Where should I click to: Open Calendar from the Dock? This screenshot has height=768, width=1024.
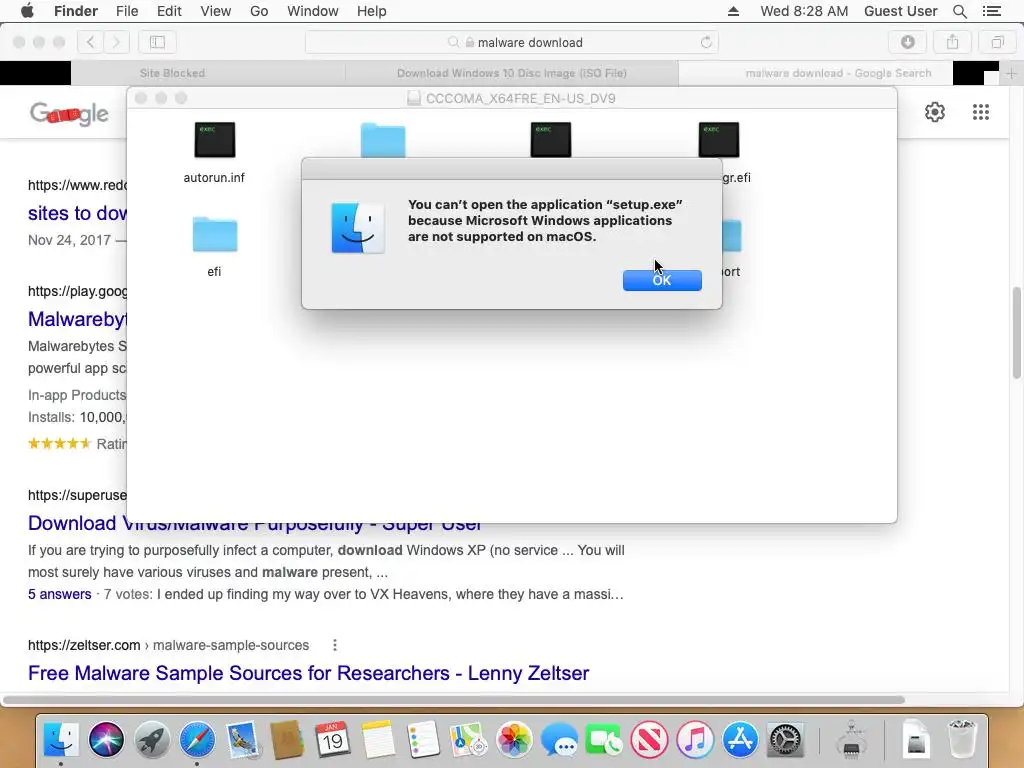pos(332,740)
